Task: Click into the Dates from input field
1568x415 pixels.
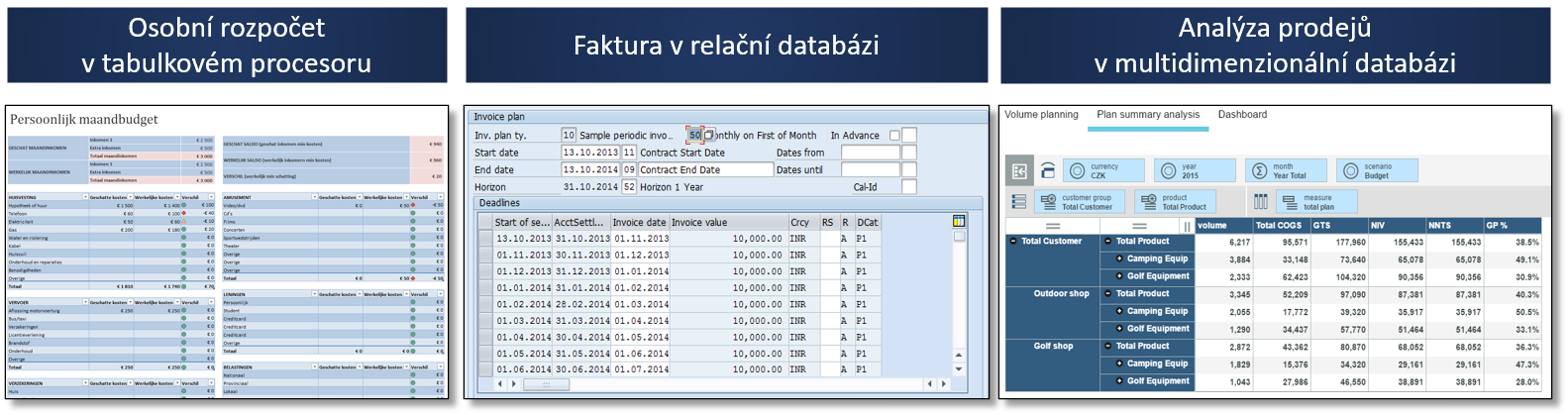Action: pyautogui.click(x=870, y=153)
